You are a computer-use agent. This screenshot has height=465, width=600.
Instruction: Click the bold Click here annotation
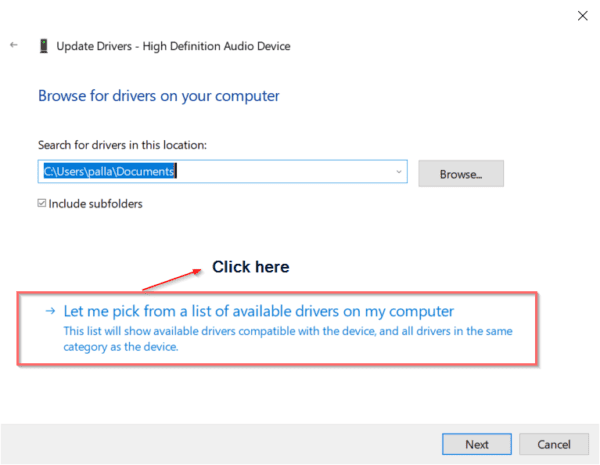(x=250, y=267)
